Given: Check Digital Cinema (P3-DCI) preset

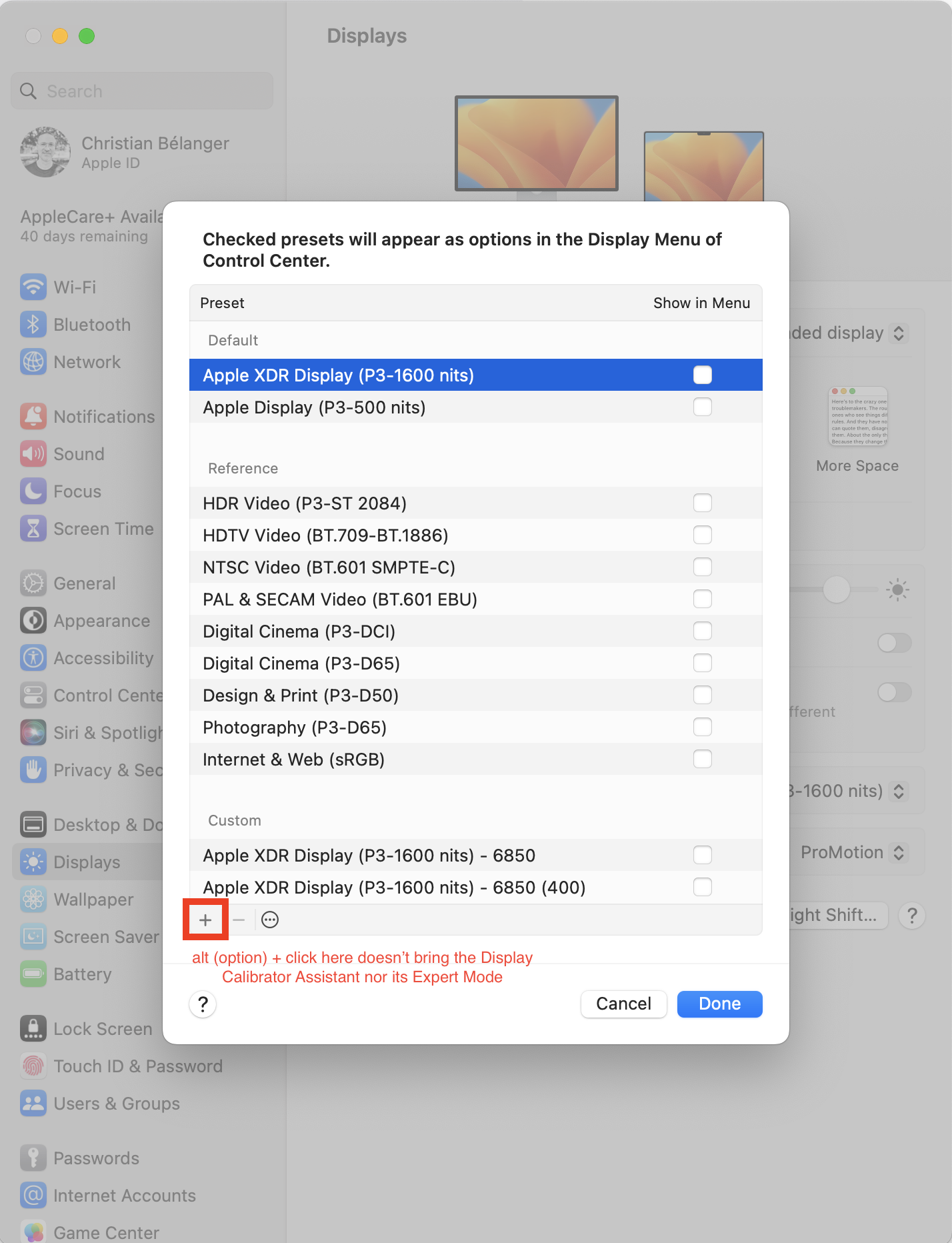Looking at the screenshot, I should coord(703,631).
